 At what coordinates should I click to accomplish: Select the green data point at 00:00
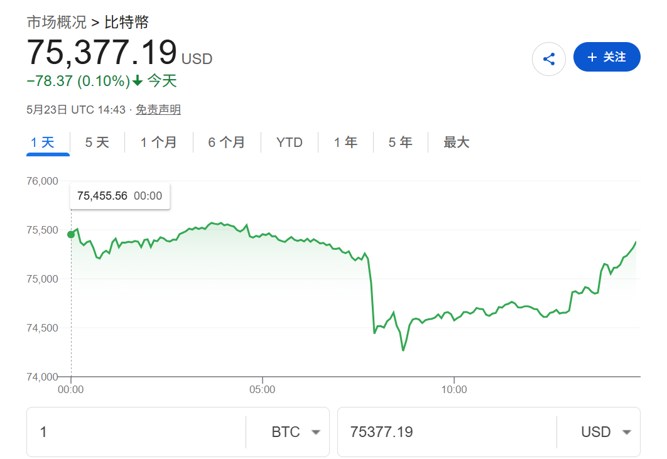(71, 234)
